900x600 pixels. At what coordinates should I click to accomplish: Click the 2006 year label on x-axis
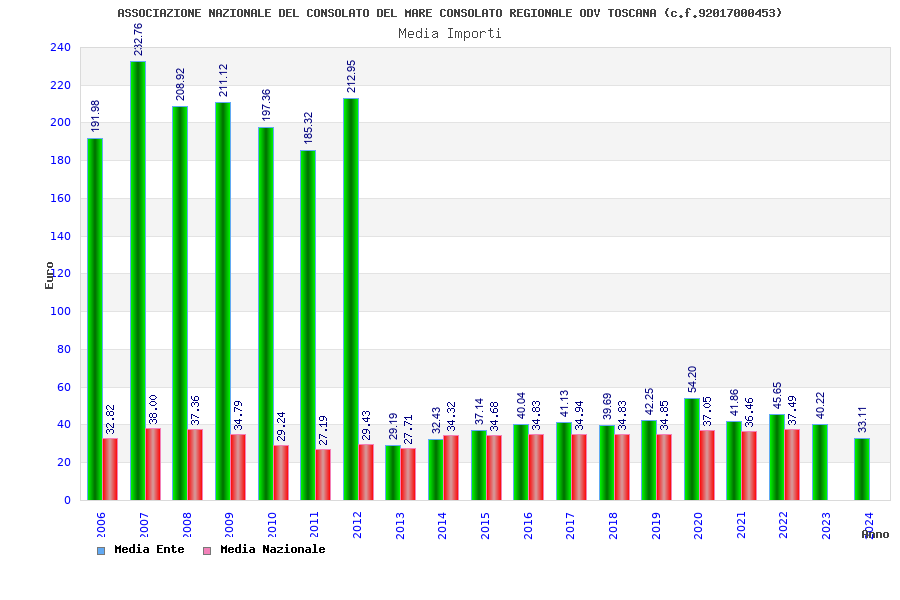(x=101, y=525)
